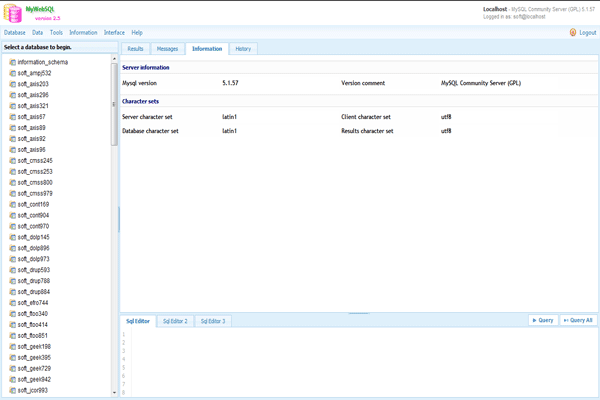
Task: Switch to the Results tab
Action: (136, 49)
